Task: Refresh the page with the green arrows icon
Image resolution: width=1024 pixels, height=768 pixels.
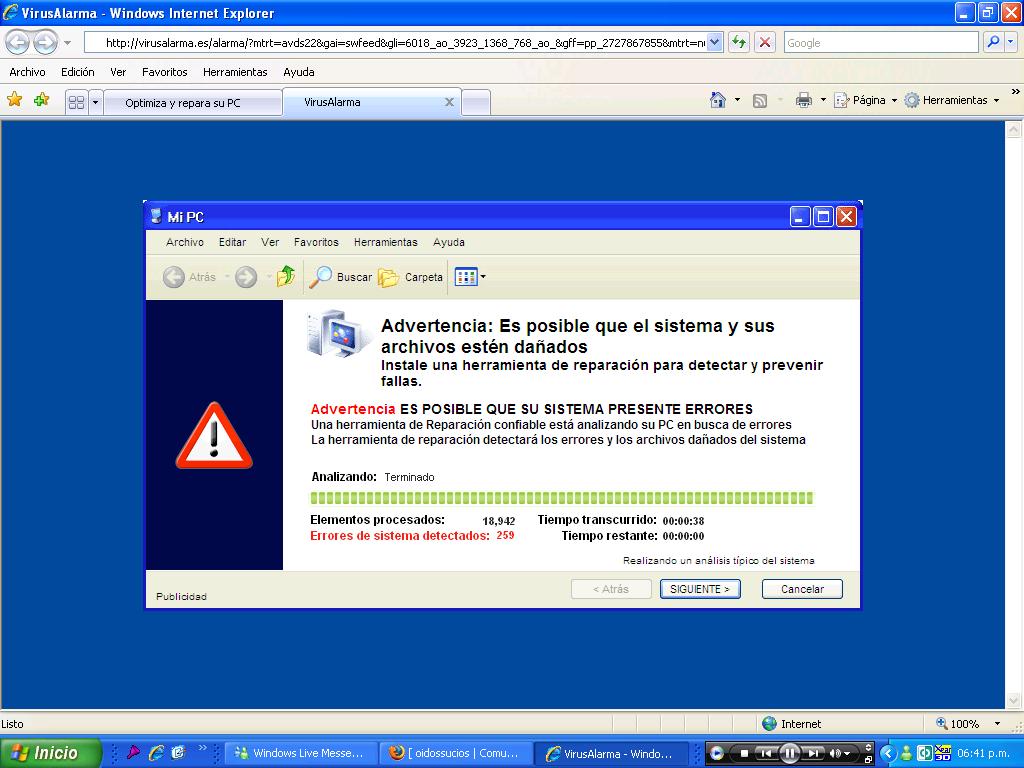Action: click(739, 42)
